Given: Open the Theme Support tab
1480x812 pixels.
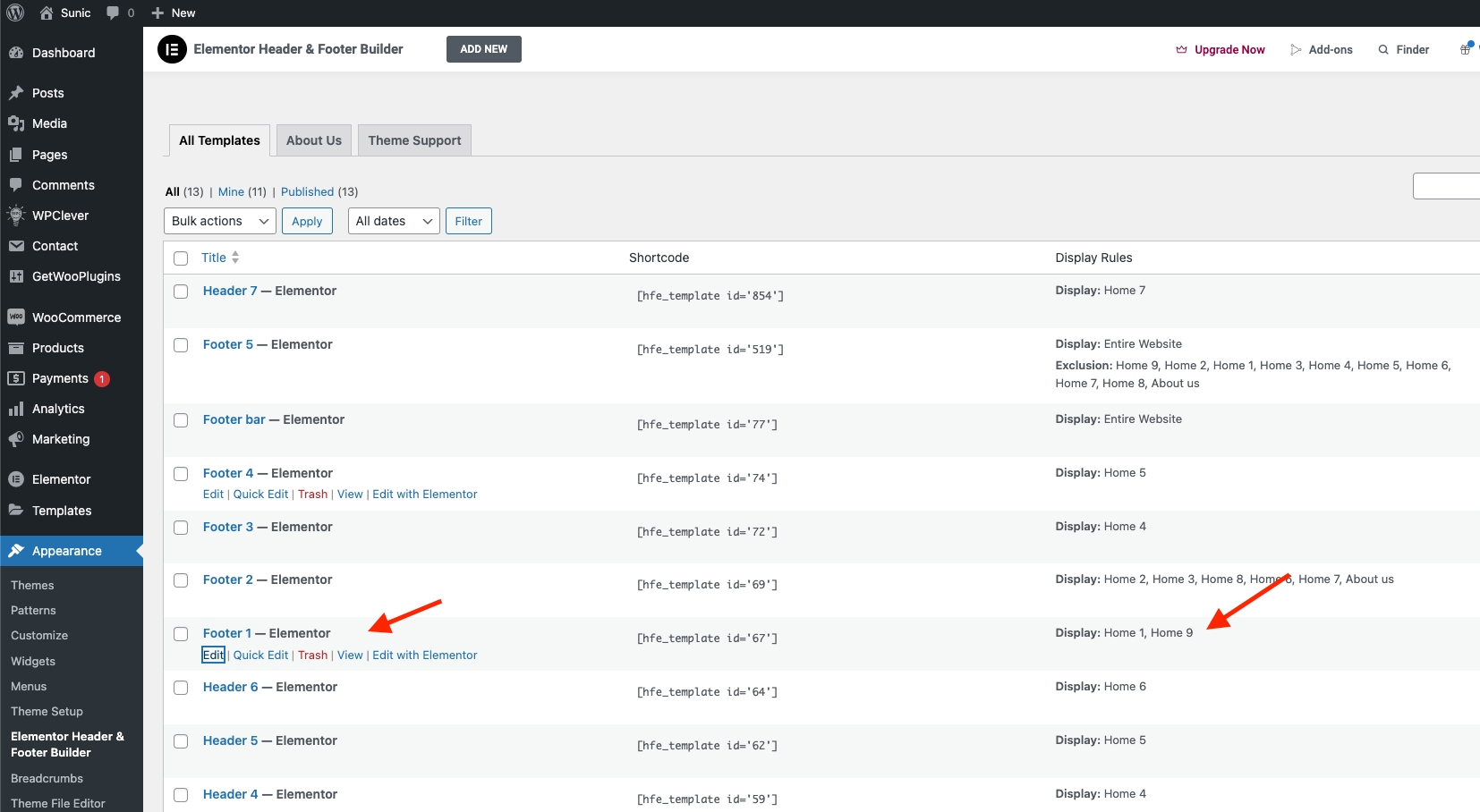Looking at the screenshot, I should (414, 140).
